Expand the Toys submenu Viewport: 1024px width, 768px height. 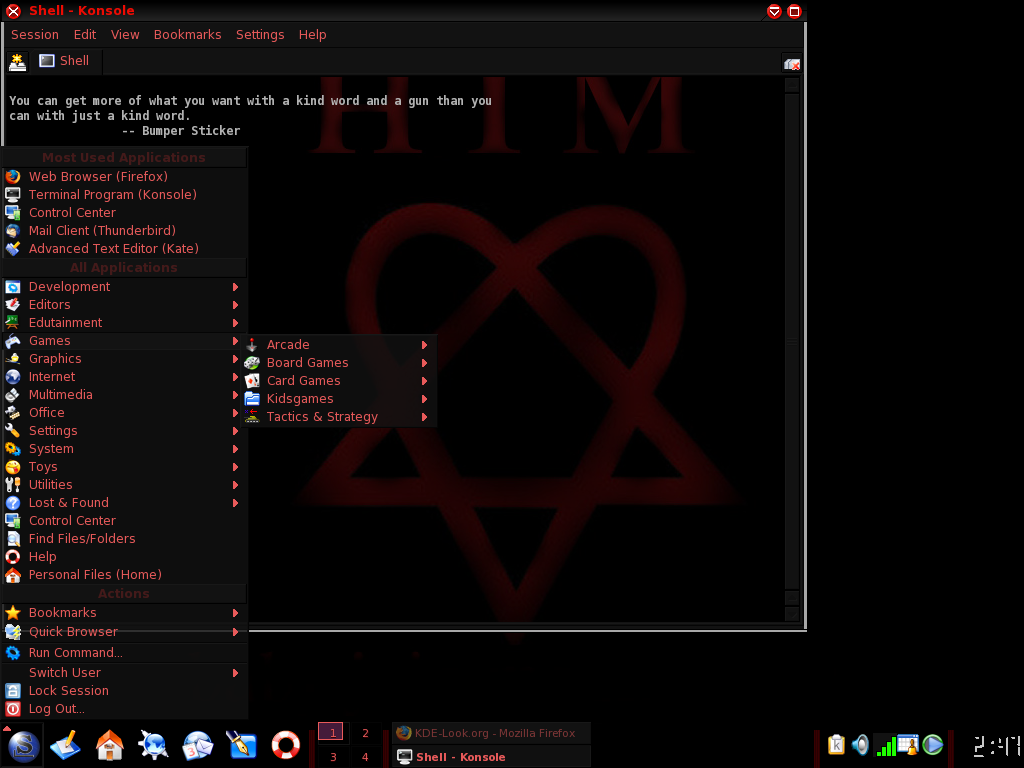click(124, 467)
